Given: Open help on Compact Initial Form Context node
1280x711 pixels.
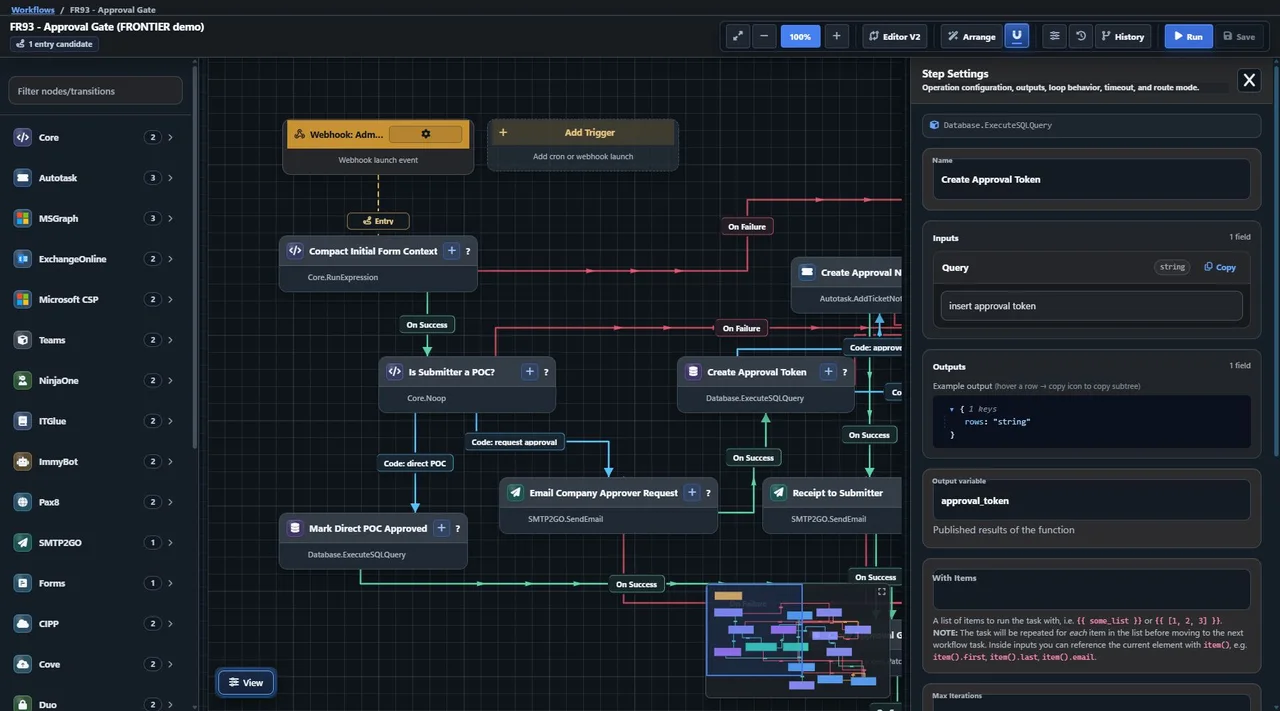Looking at the screenshot, I should point(468,251).
